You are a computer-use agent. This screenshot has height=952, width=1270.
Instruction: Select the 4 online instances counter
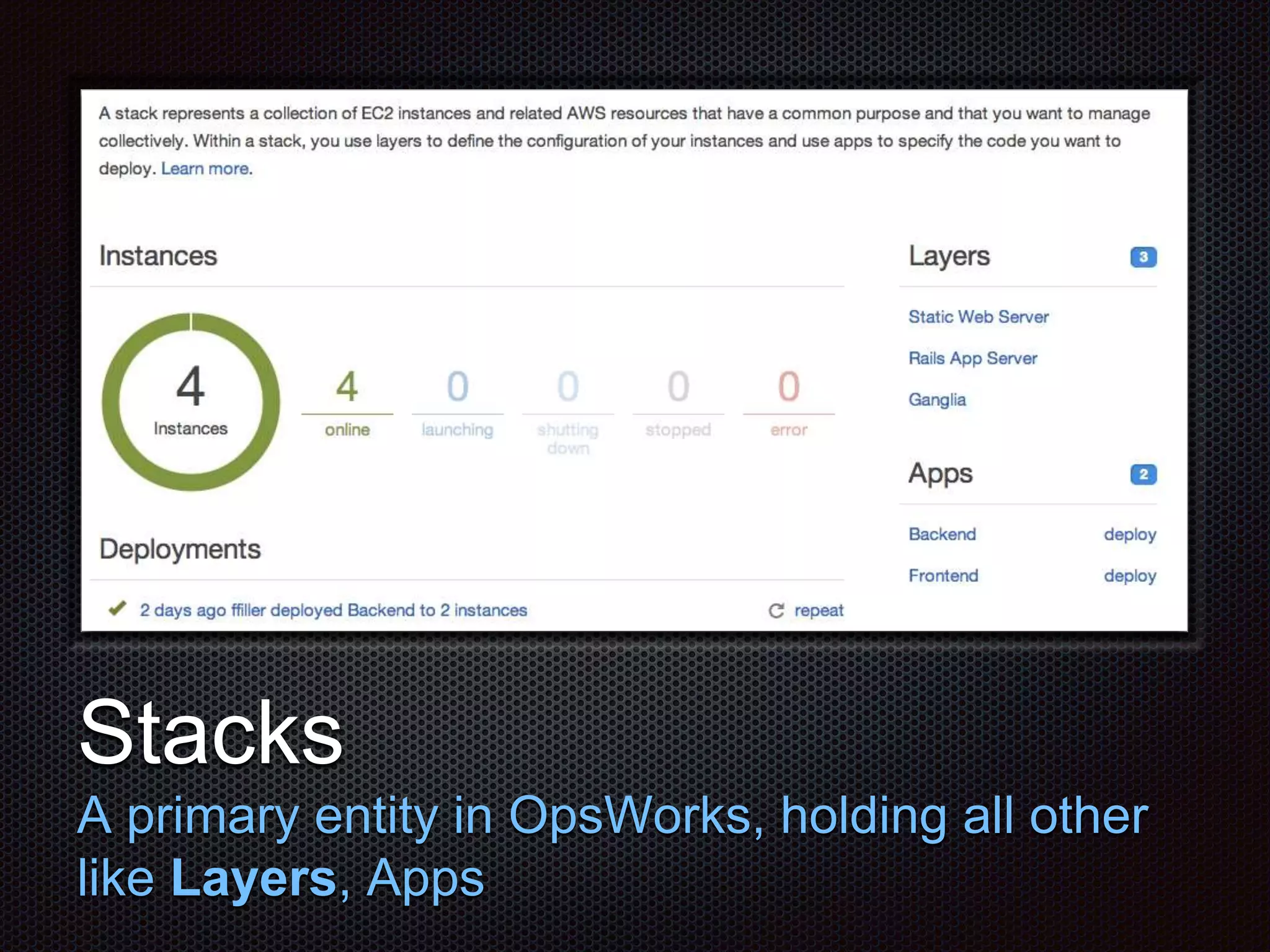[x=347, y=403]
